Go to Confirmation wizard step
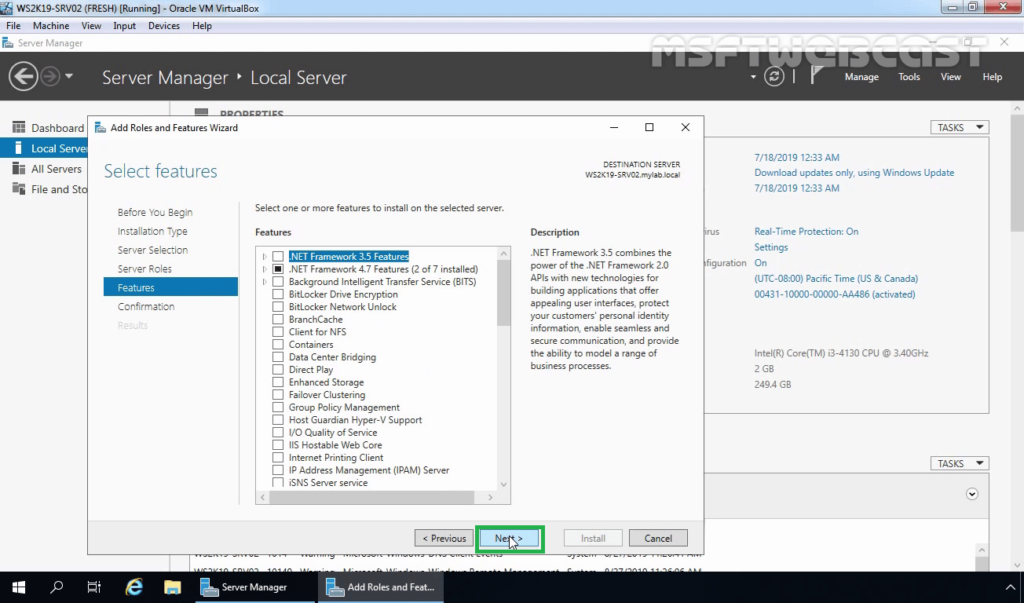1024x603 pixels. [x=146, y=306]
